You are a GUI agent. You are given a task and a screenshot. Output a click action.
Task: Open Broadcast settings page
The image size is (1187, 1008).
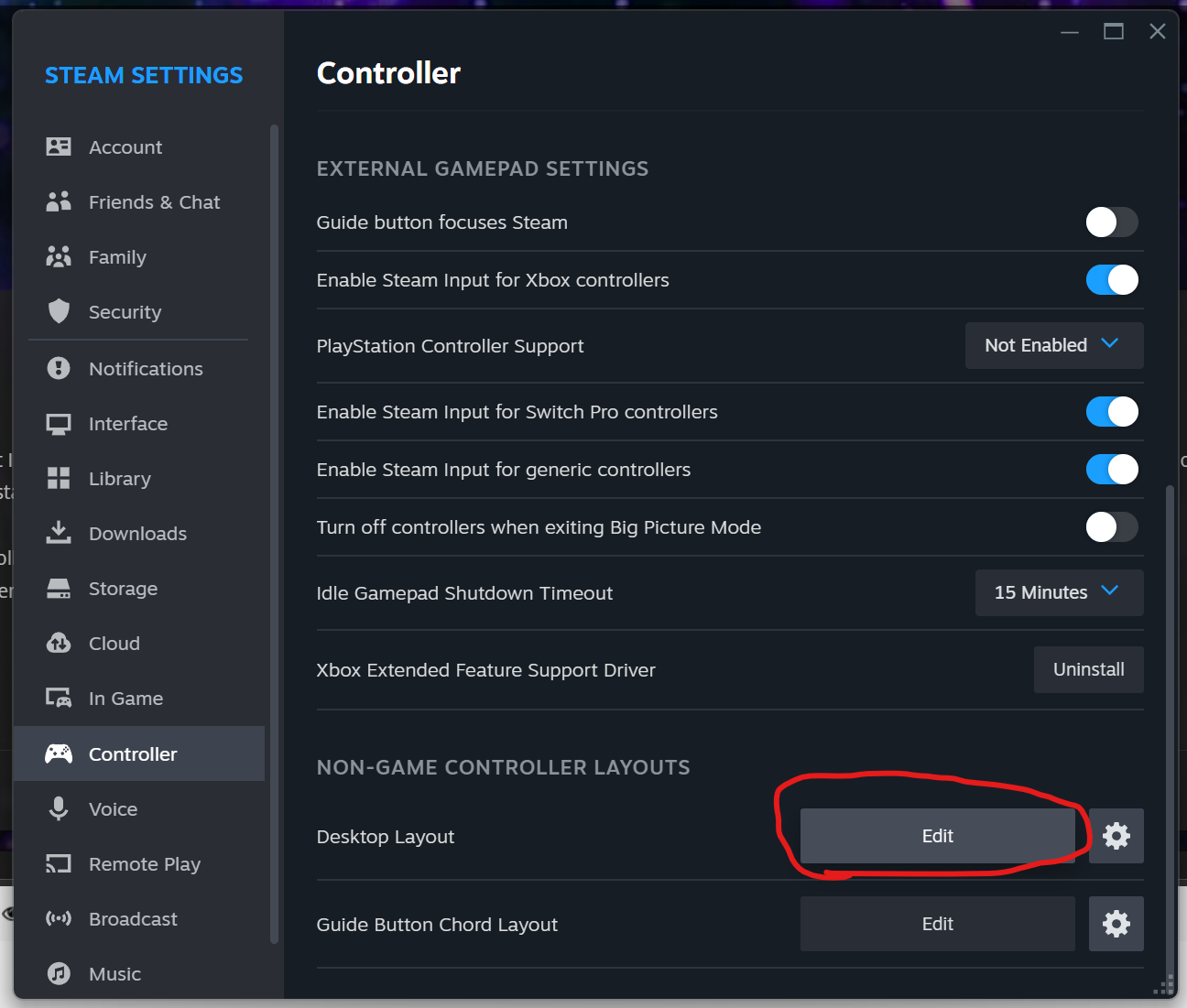139,918
